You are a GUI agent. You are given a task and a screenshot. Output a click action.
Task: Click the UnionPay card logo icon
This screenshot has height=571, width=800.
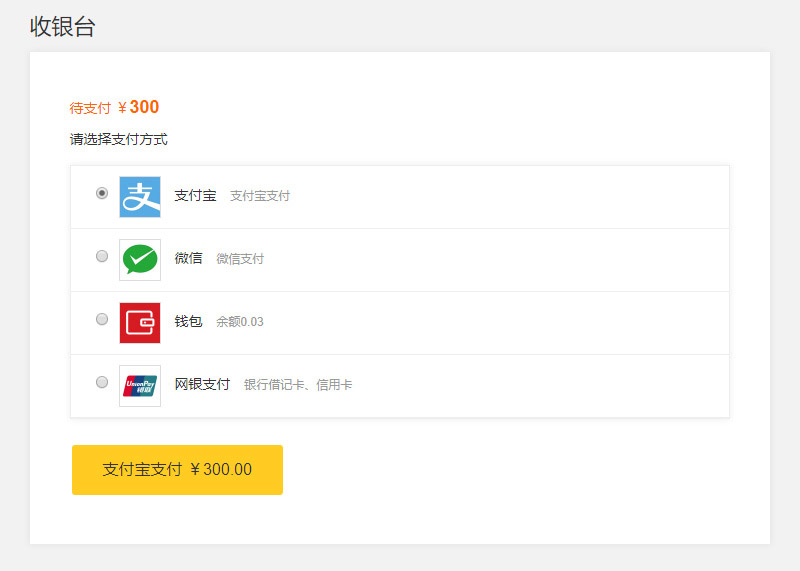tap(140, 386)
